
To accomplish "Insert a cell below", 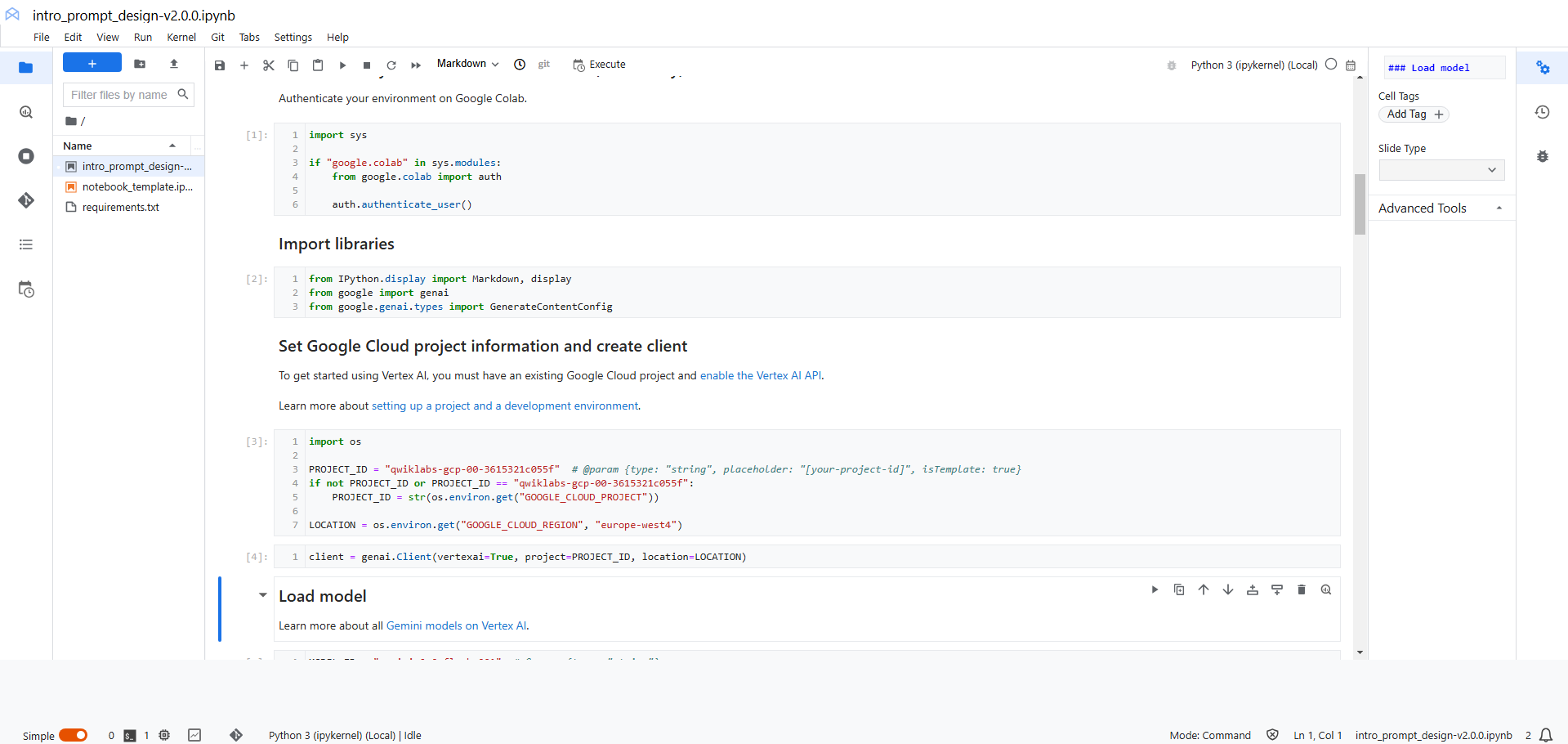I will tap(244, 65).
